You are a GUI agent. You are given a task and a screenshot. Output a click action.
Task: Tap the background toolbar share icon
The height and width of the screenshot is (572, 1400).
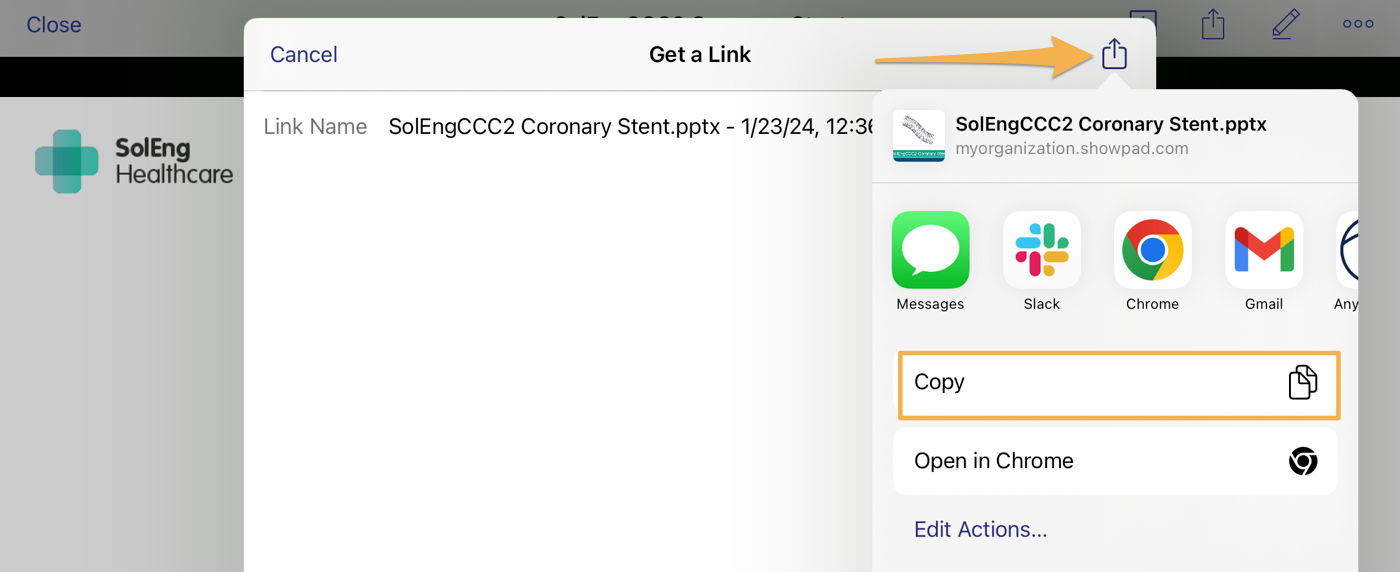coord(1213,25)
